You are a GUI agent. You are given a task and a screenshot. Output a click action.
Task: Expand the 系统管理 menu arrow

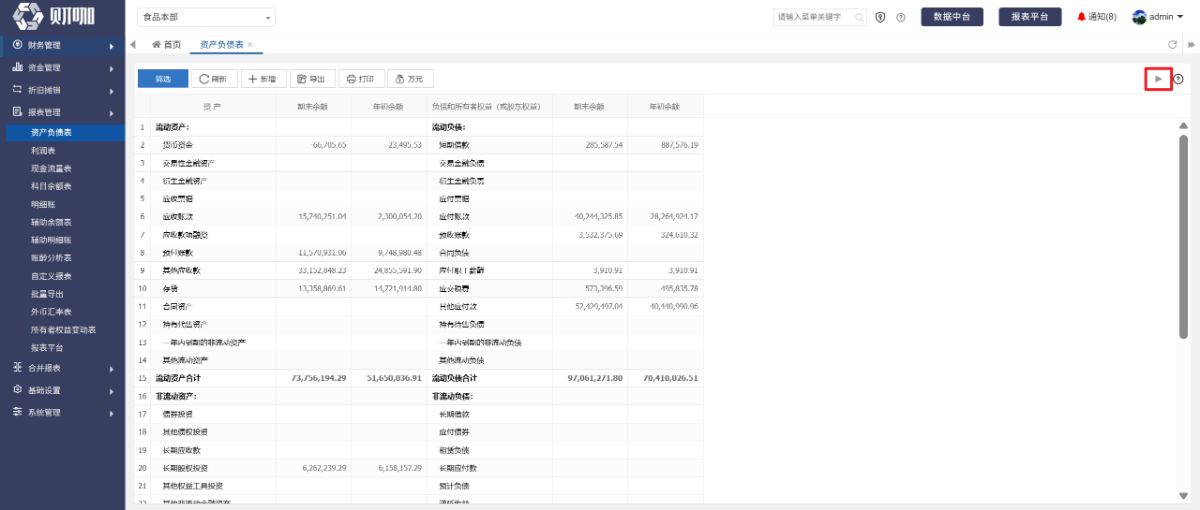[x=112, y=412]
